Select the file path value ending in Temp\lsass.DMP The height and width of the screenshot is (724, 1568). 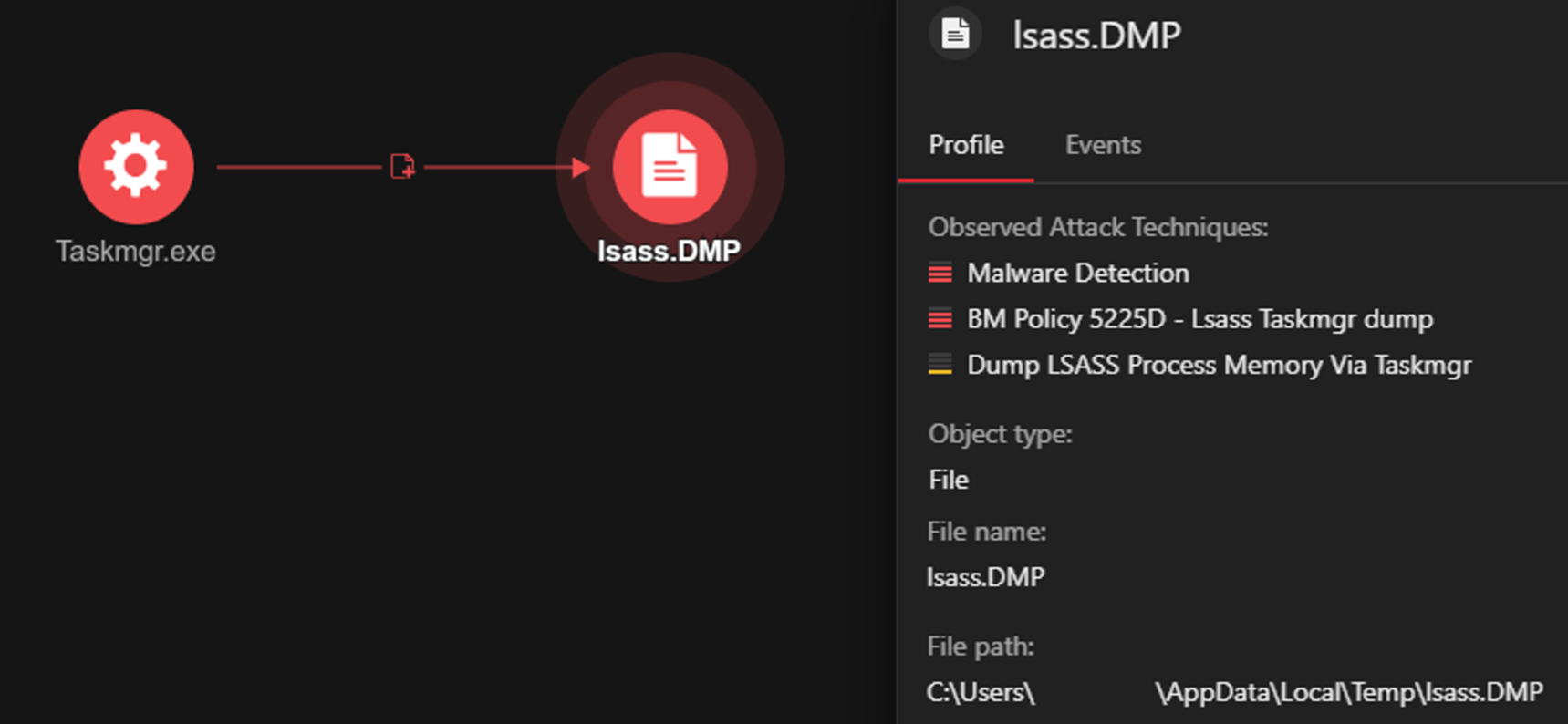pyautogui.click(x=1348, y=692)
